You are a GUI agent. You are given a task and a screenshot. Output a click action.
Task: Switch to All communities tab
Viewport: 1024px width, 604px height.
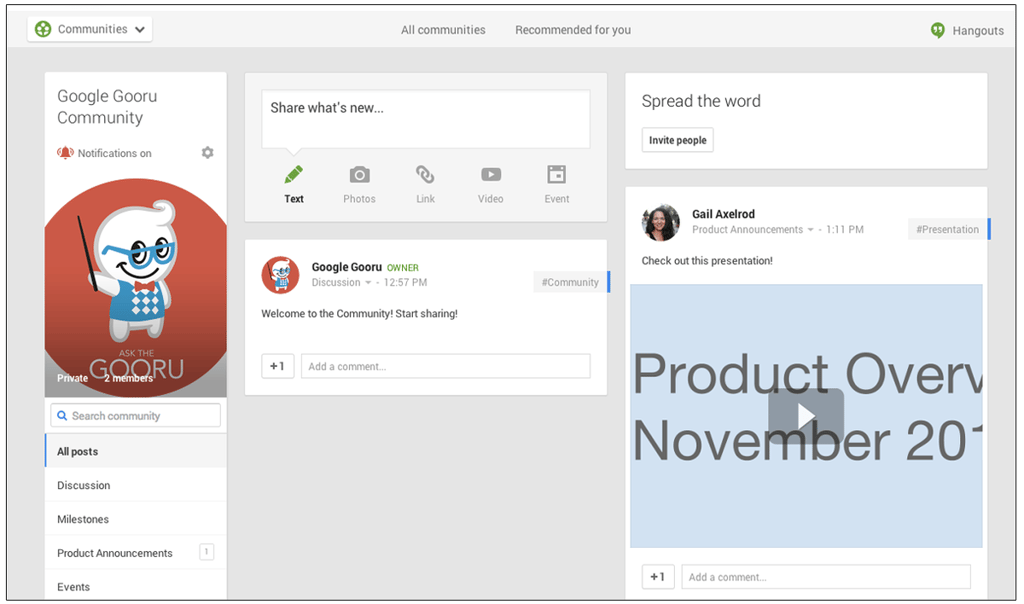(x=443, y=30)
